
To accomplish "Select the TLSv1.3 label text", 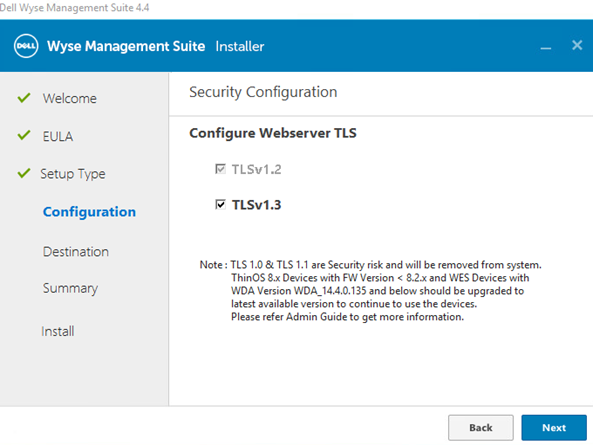I will click(256, 205).
